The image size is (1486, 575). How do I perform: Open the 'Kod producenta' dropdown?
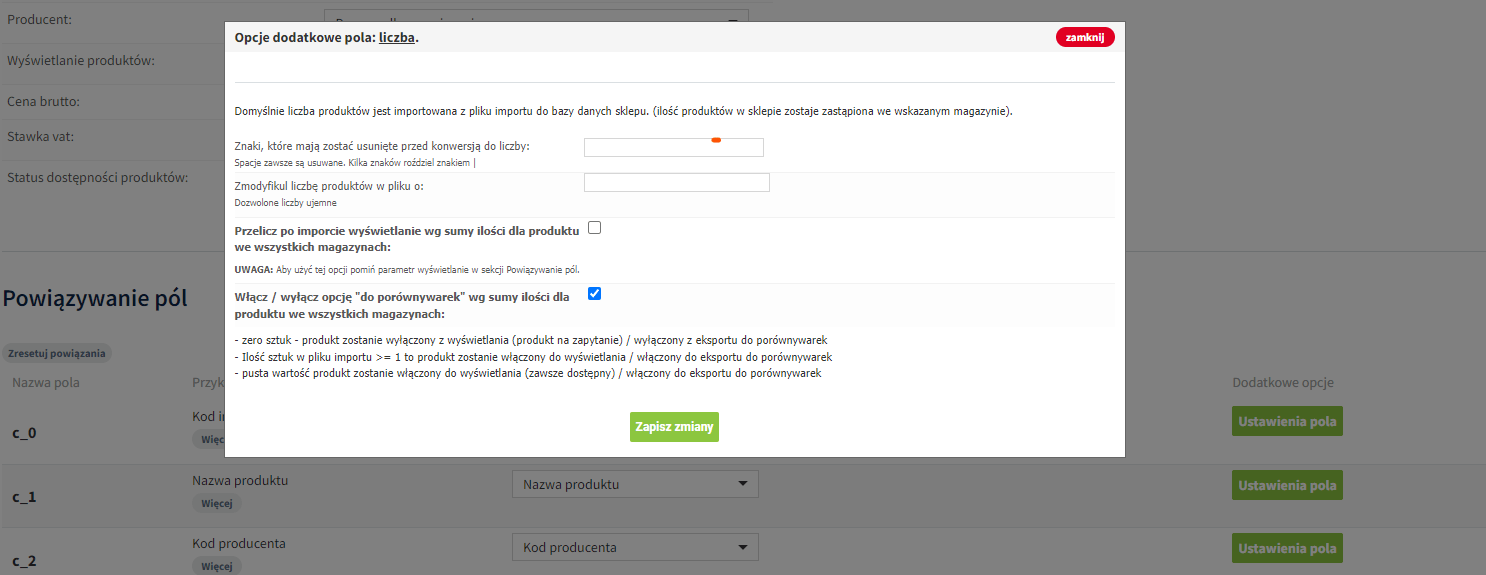point(635,548)
